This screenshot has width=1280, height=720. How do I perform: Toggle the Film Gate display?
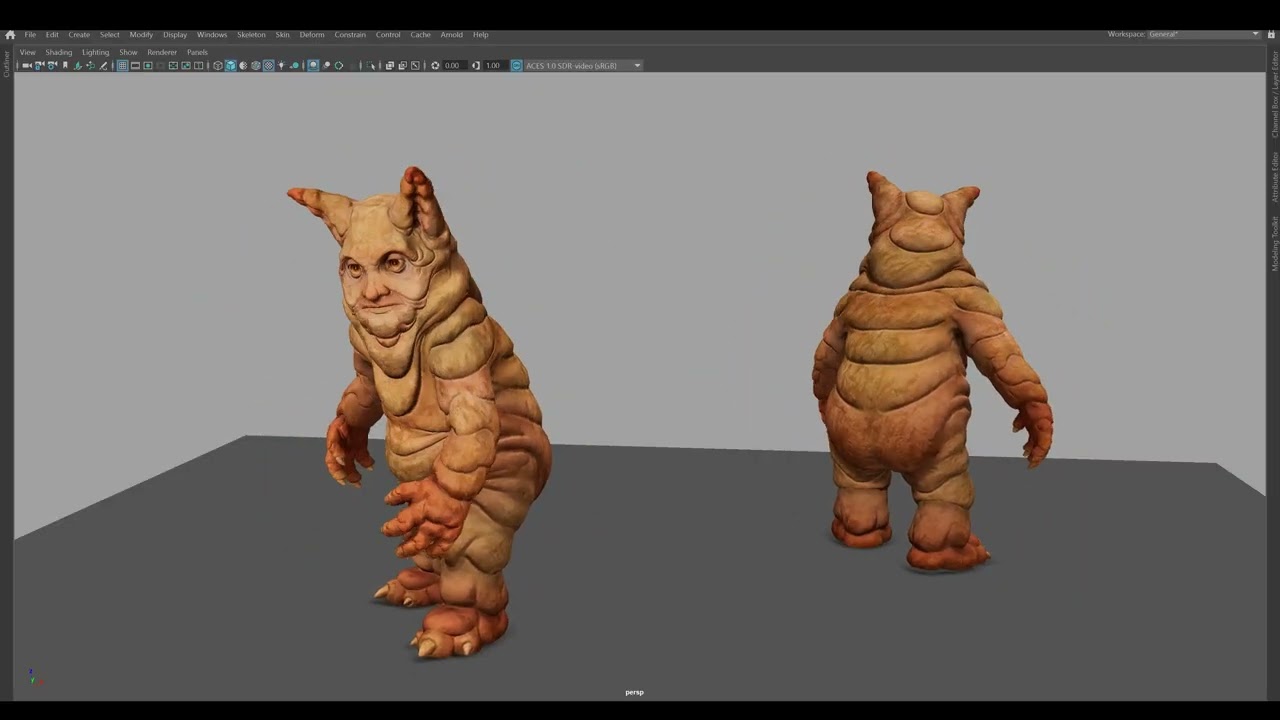click(135, 66)
